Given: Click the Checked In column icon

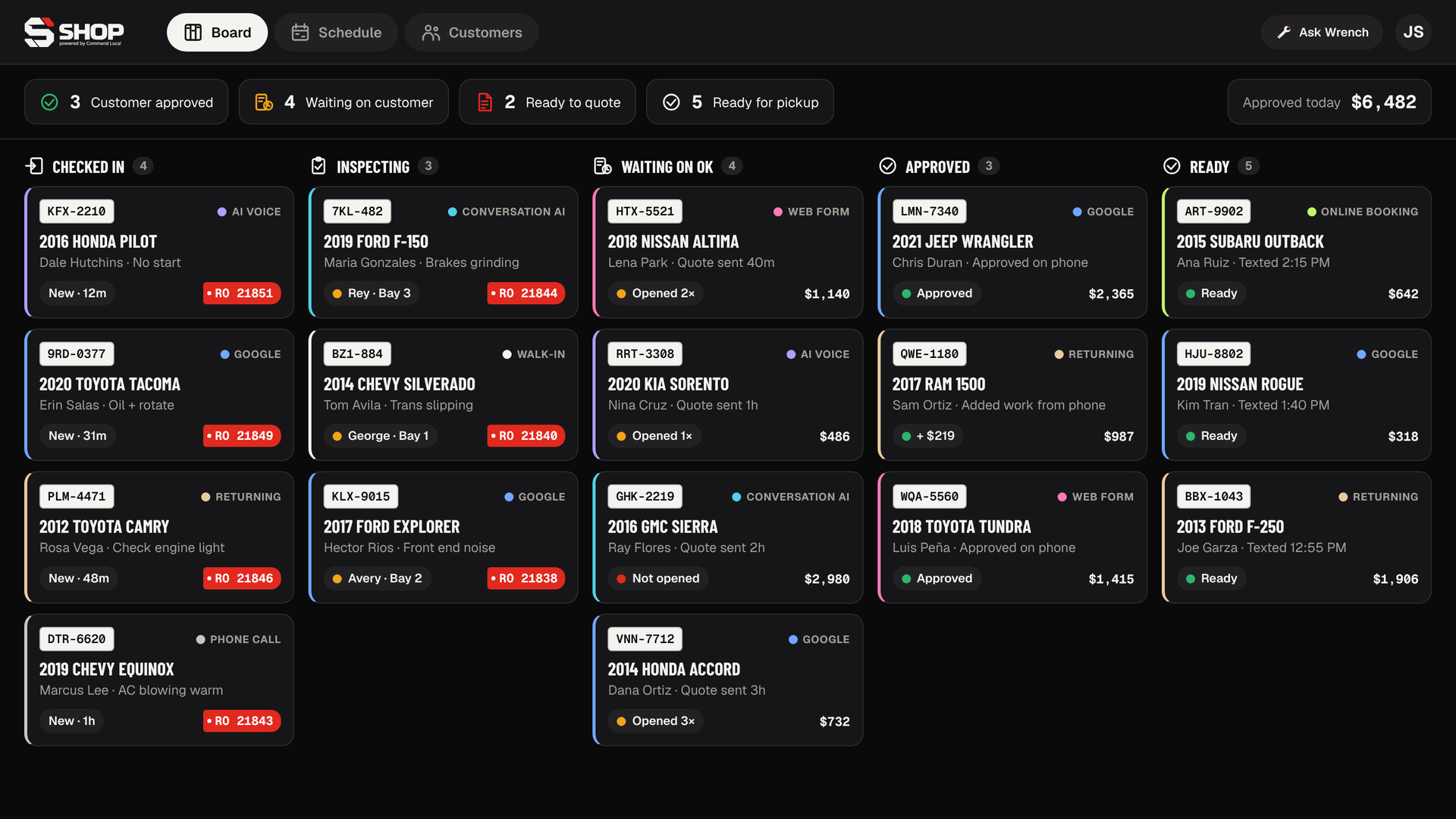Looking at the screenshot, I should (34, 166).
